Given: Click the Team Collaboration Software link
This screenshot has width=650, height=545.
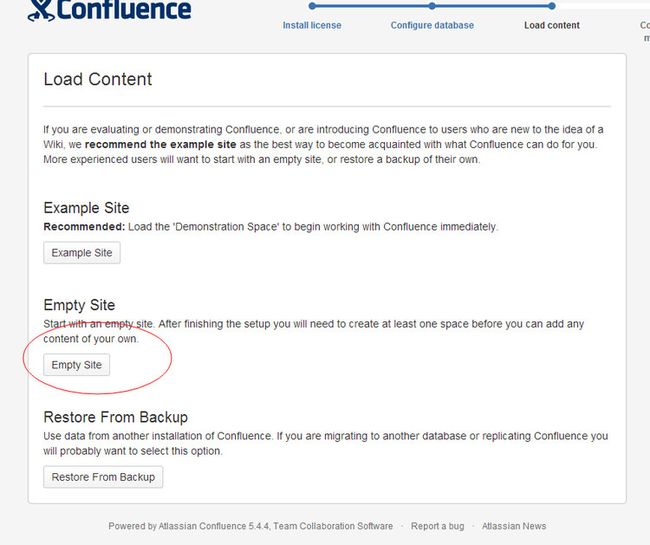Looking at the screenshot, I should pyautogui.click(x=333, y=526).
